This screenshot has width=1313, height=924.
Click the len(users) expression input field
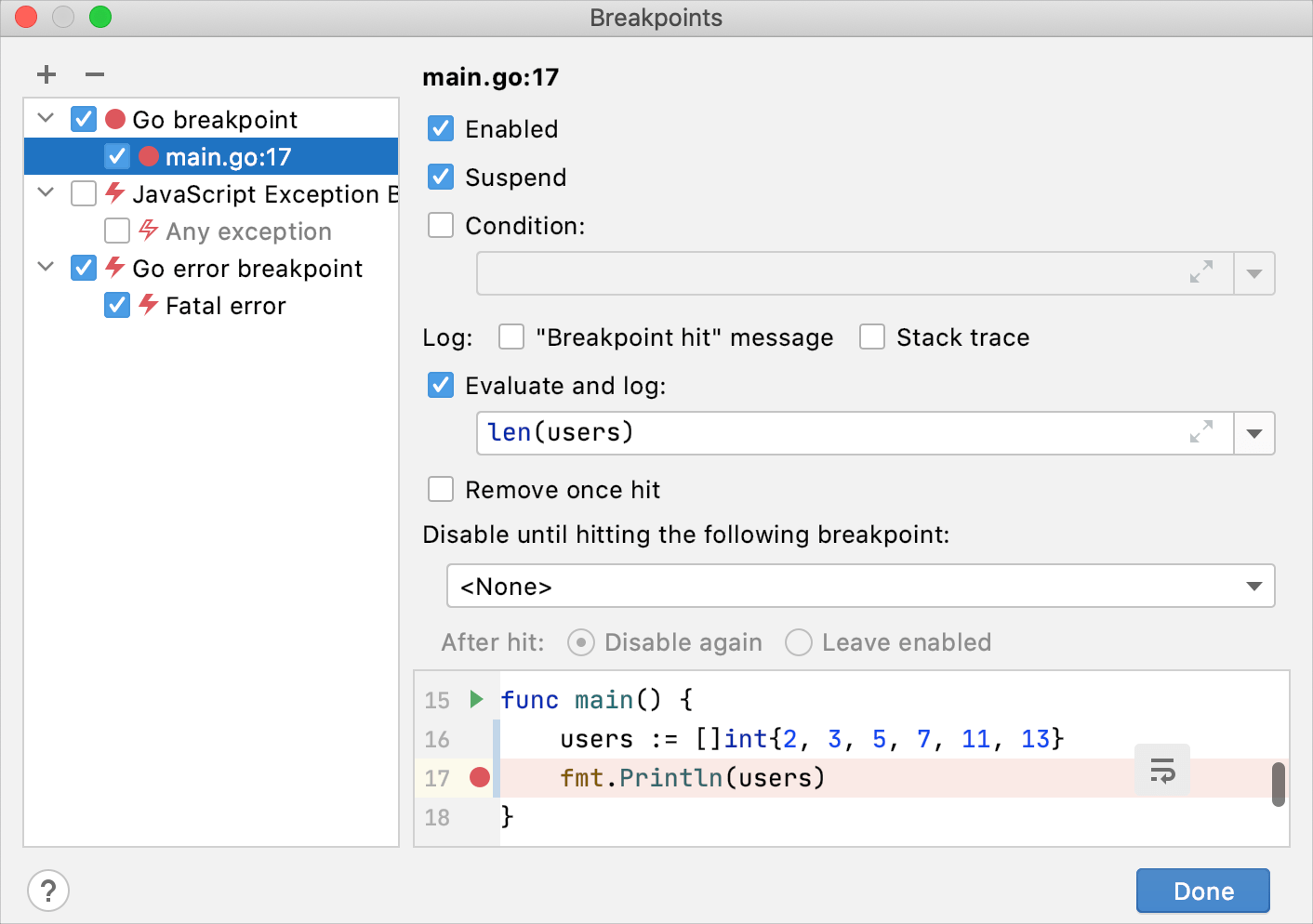[x=828, y=433]
